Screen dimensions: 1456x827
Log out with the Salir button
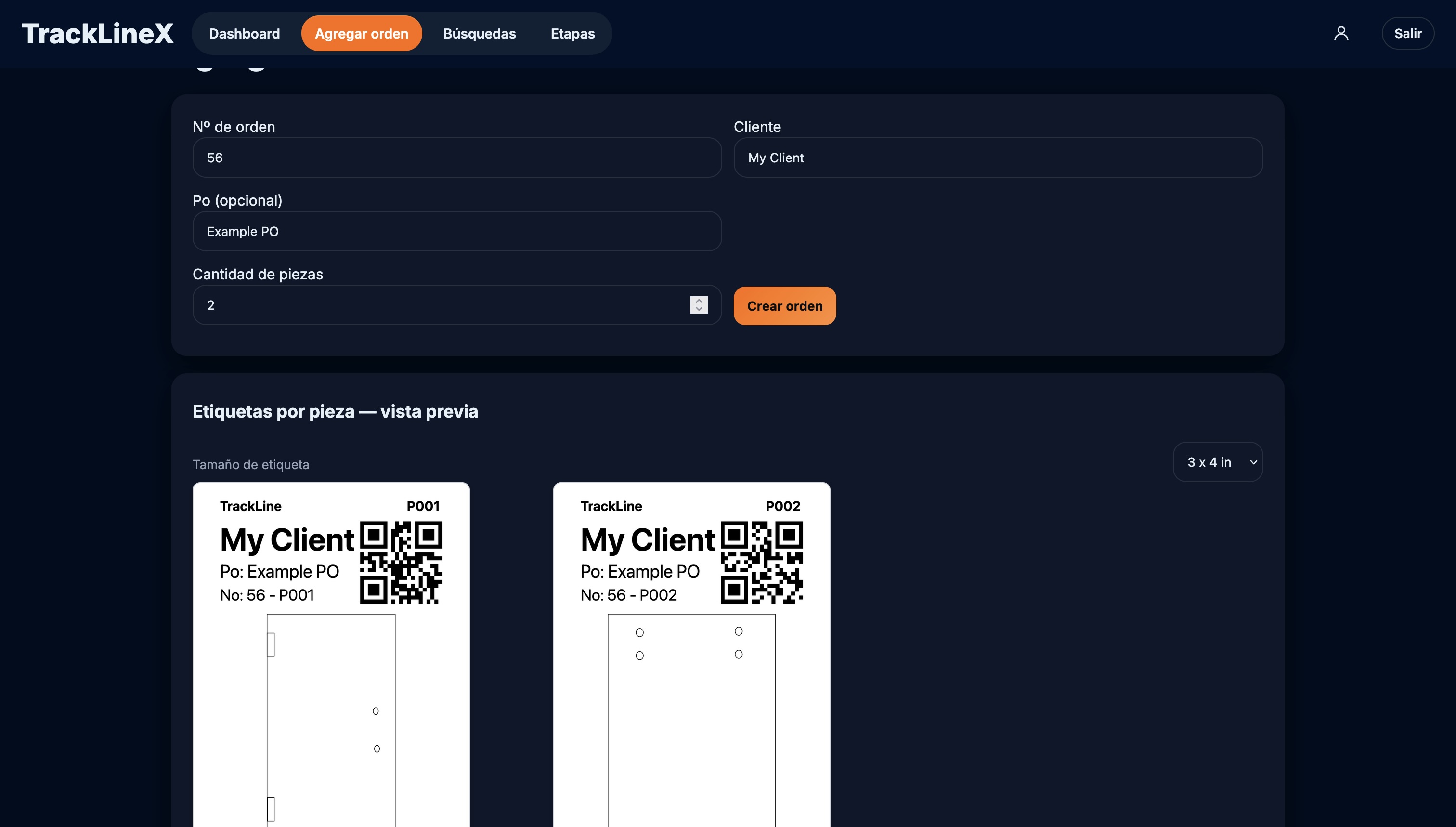(1408, 34)
